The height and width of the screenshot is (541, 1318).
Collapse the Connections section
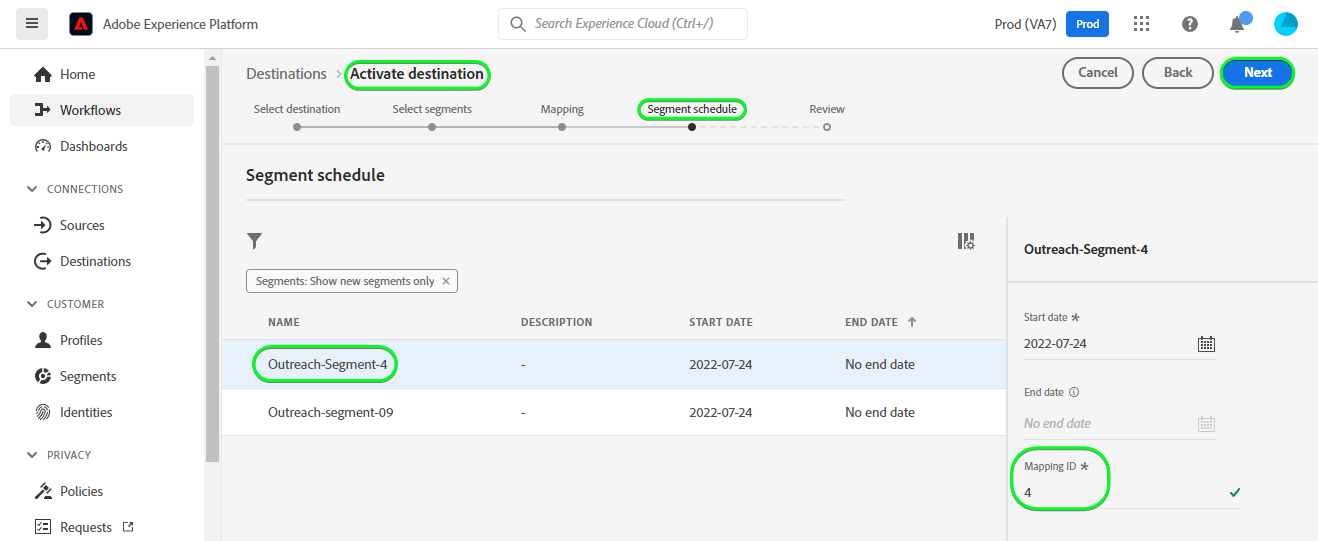(x=31, y=189)
